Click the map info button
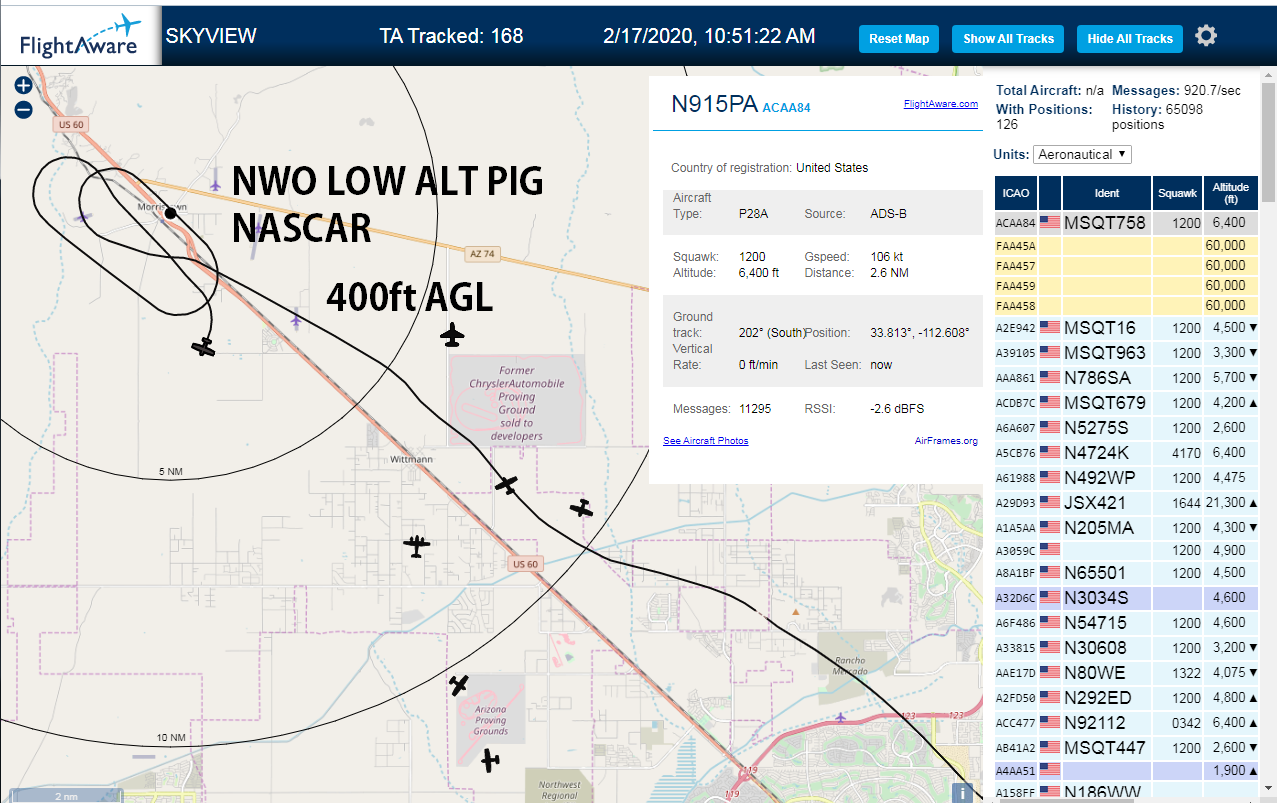The height and width of the screenshot is (803, 1277). [x=963, y=793]
